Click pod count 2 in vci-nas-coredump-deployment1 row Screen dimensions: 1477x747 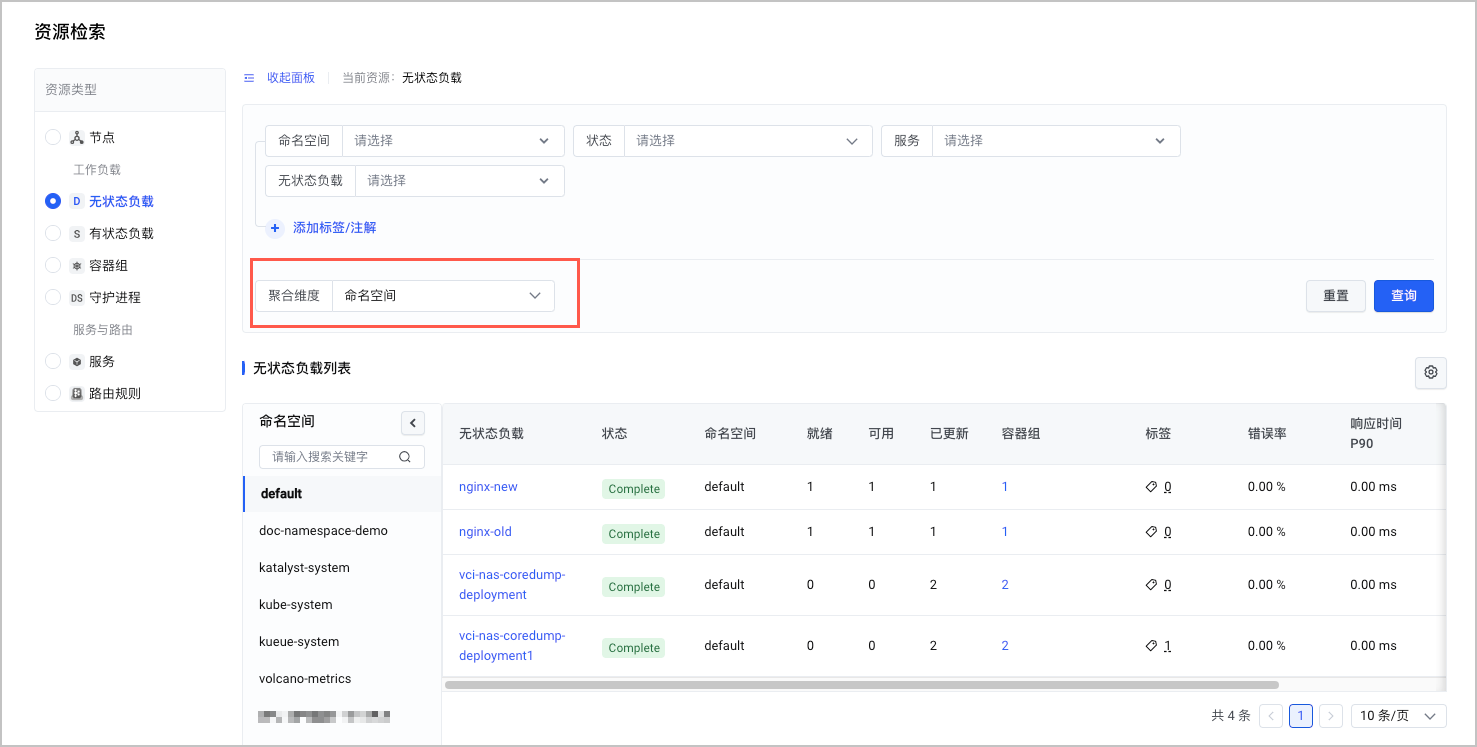coord(1005,646)
